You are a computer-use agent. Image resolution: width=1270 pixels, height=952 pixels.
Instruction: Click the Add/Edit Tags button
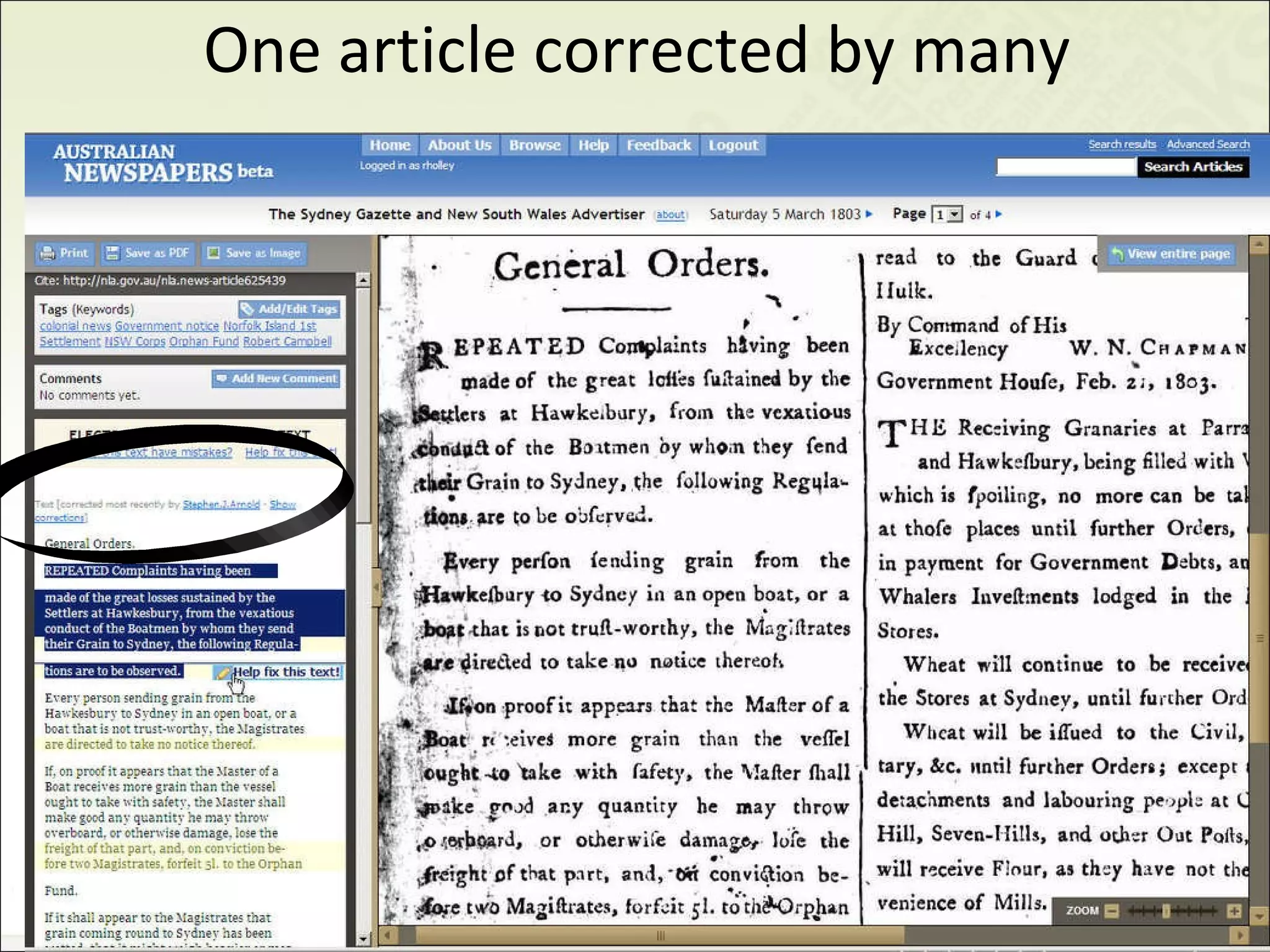pyautogui.click(x=289, y=309)
